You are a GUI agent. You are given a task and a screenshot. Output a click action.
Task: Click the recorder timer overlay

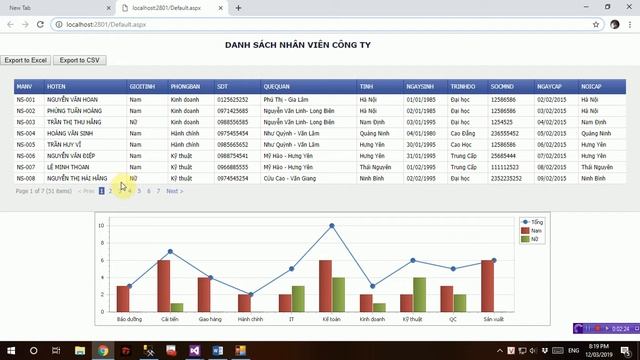tap(606, 329)
